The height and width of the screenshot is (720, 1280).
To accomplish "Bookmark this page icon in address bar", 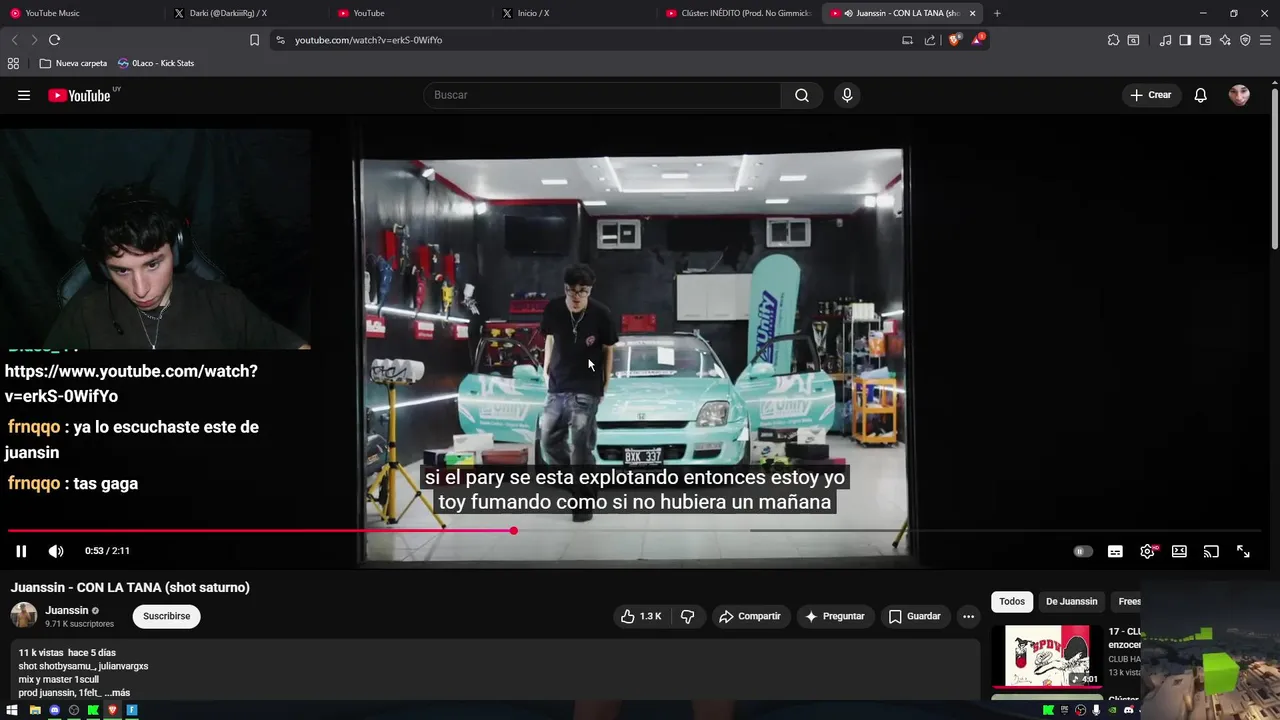I will pyautogui.click(x=254, y=40).
